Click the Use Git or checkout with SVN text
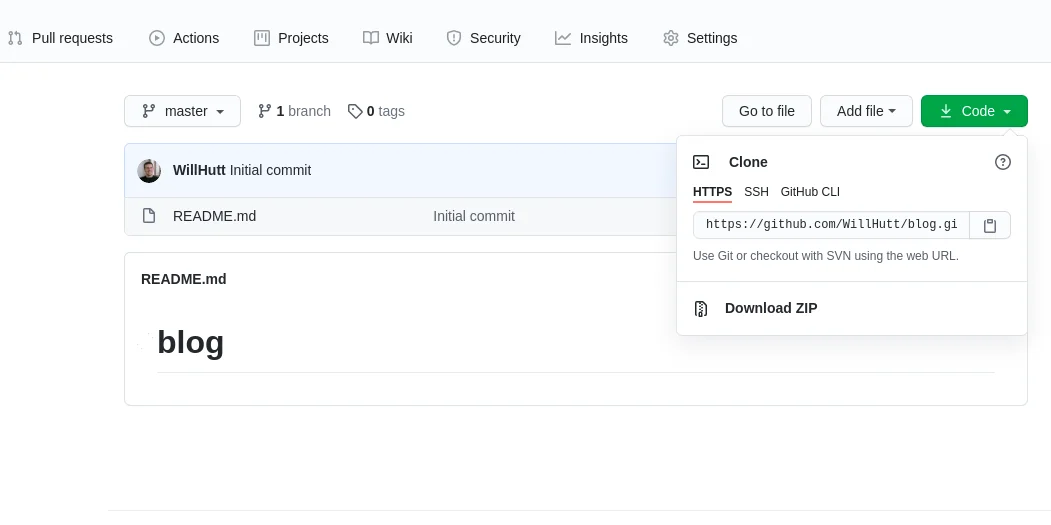 826,256
